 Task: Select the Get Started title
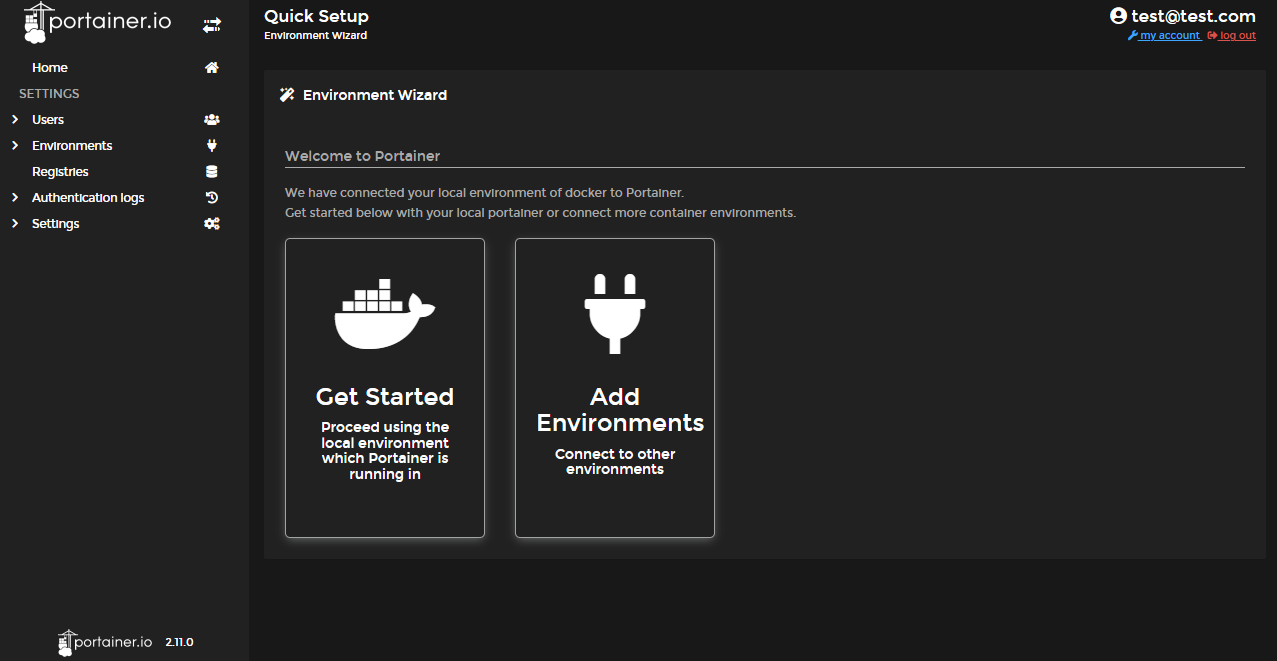pyautogui.click(x=385, y=397)
